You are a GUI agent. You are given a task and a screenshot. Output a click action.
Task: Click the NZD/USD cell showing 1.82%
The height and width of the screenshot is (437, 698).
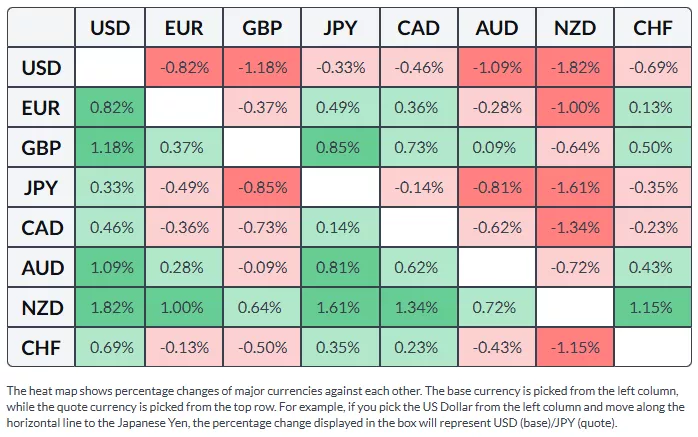[110, 308]
